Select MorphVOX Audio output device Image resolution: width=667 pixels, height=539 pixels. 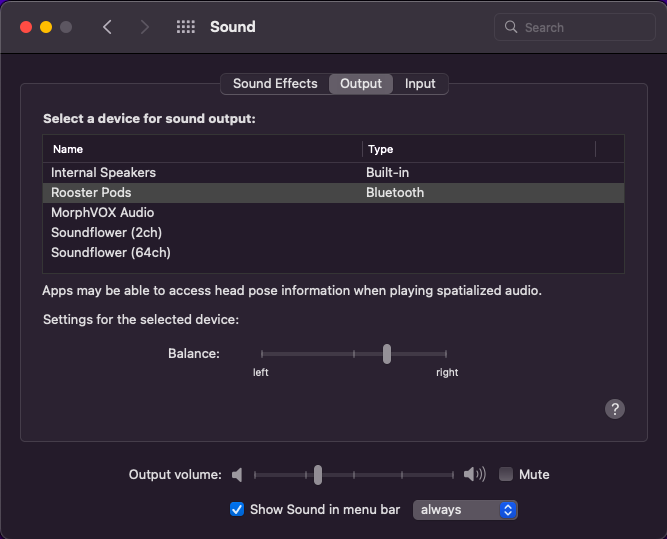click(103, 213)
